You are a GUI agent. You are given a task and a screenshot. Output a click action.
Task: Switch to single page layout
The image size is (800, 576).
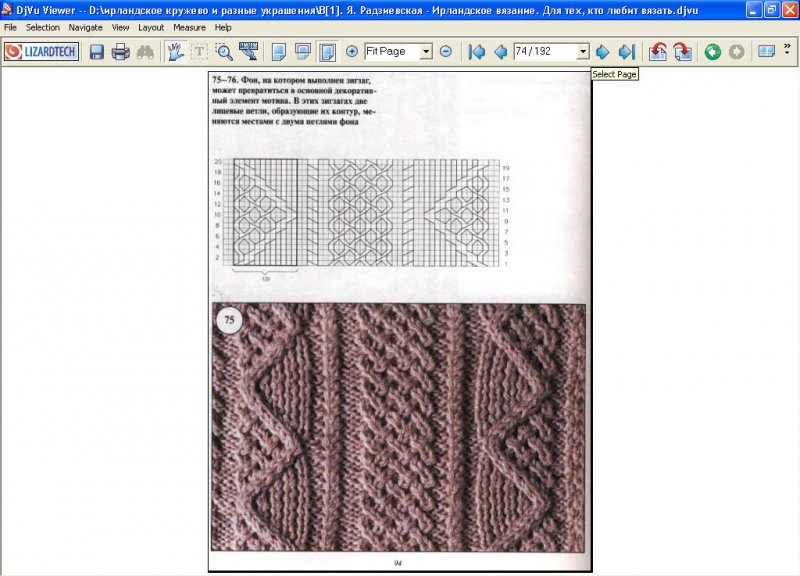click(x=279, y=52)
